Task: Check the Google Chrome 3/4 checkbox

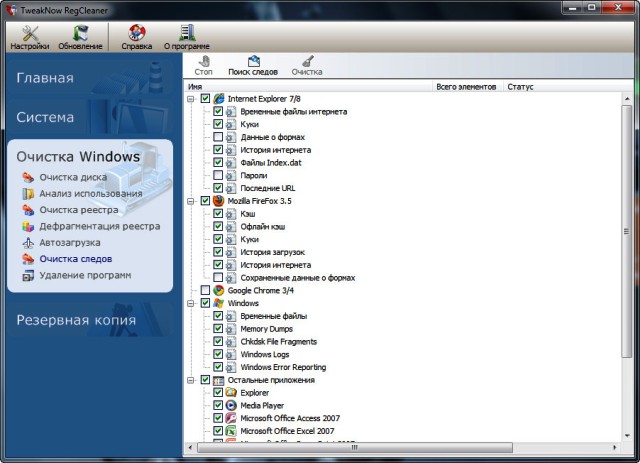Action: 205,290
